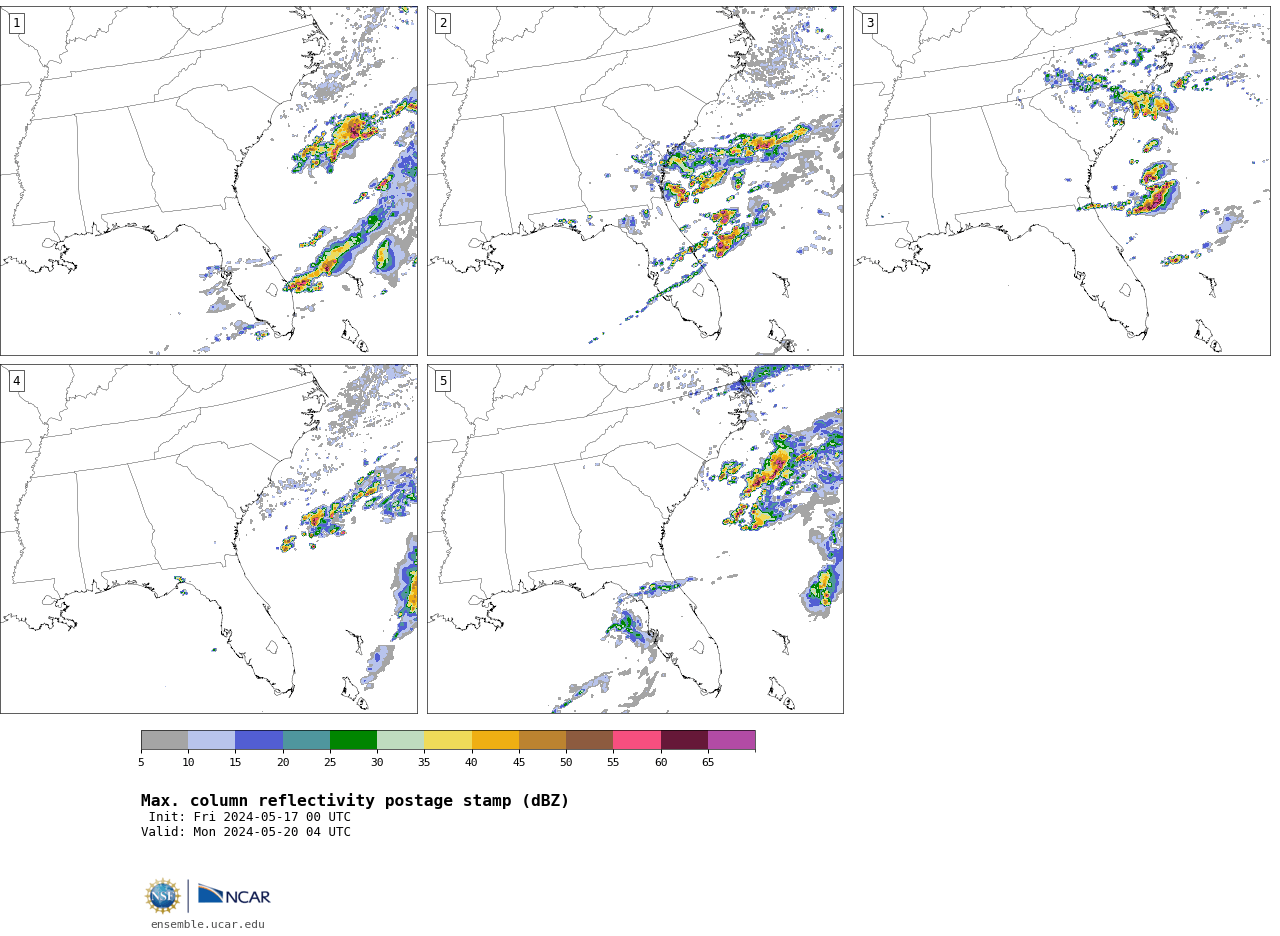This screenshot has height=936, width=1280.
Task: Click the number 2 panel label
Action: click(x=443, y=23)
